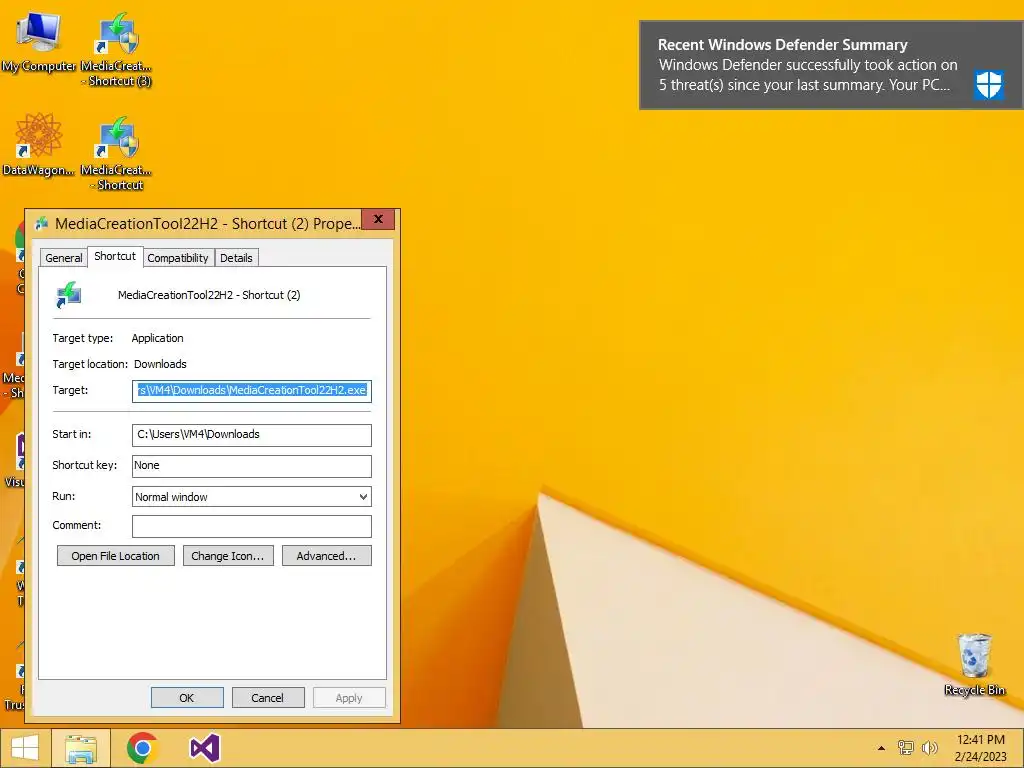Viewport: 1024px width, 768px height.
Task: Select the DataWagon desktop shortcut icon
Action: 39,144
